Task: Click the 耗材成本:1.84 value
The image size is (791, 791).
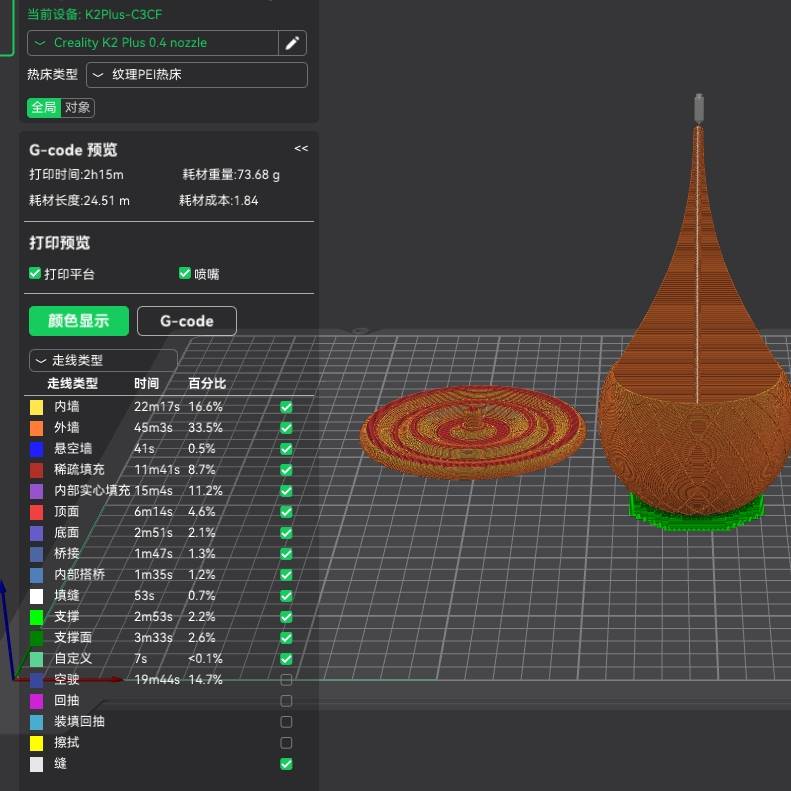Action: 218,201
